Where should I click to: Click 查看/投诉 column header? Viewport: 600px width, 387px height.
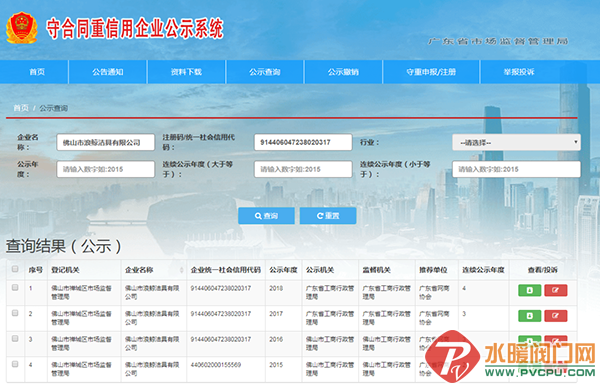(x=543, y=270)
